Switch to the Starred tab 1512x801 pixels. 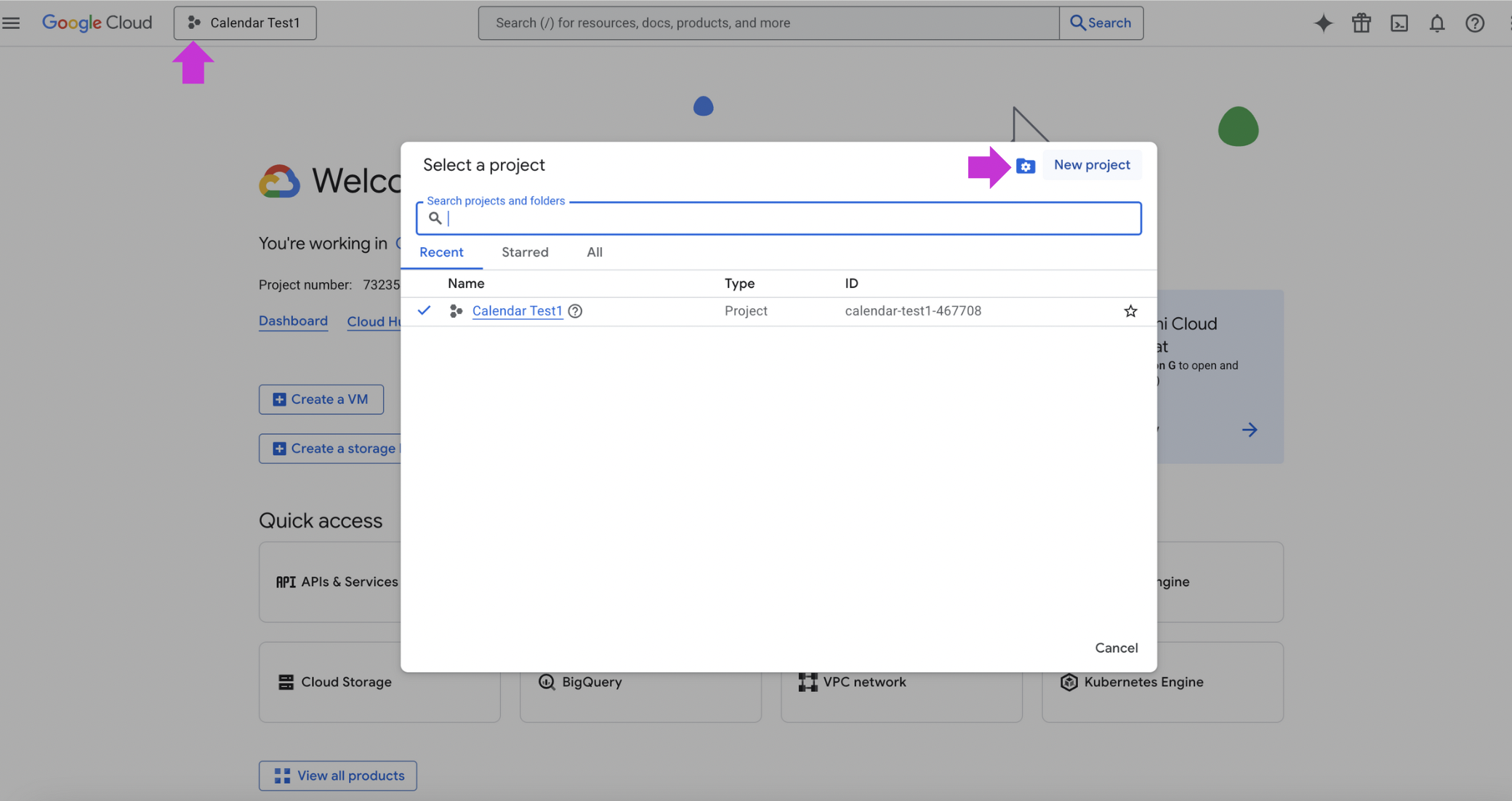pyautogui.click(x=525, y=252)
